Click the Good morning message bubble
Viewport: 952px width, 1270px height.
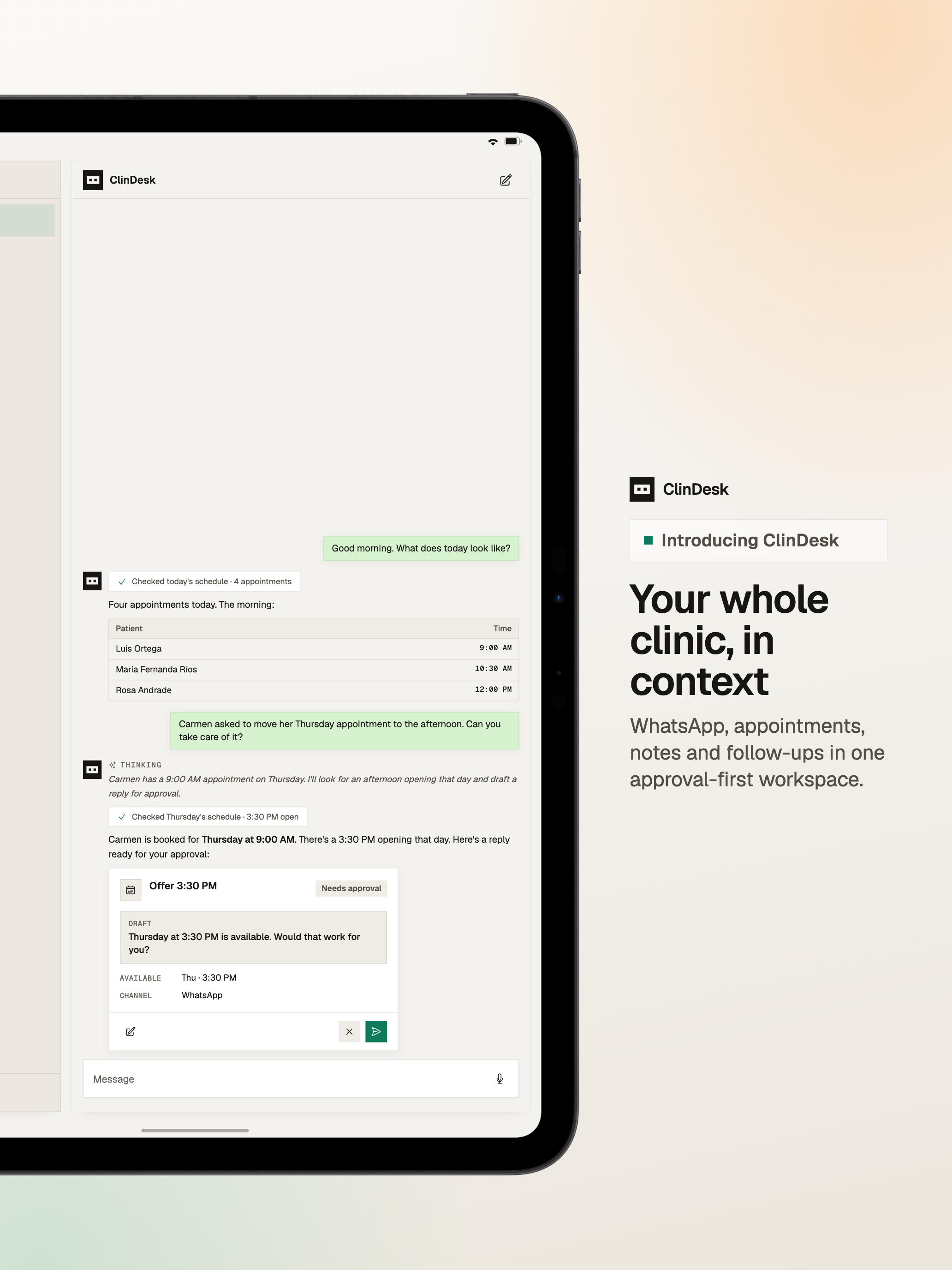(x=421, y=548)
